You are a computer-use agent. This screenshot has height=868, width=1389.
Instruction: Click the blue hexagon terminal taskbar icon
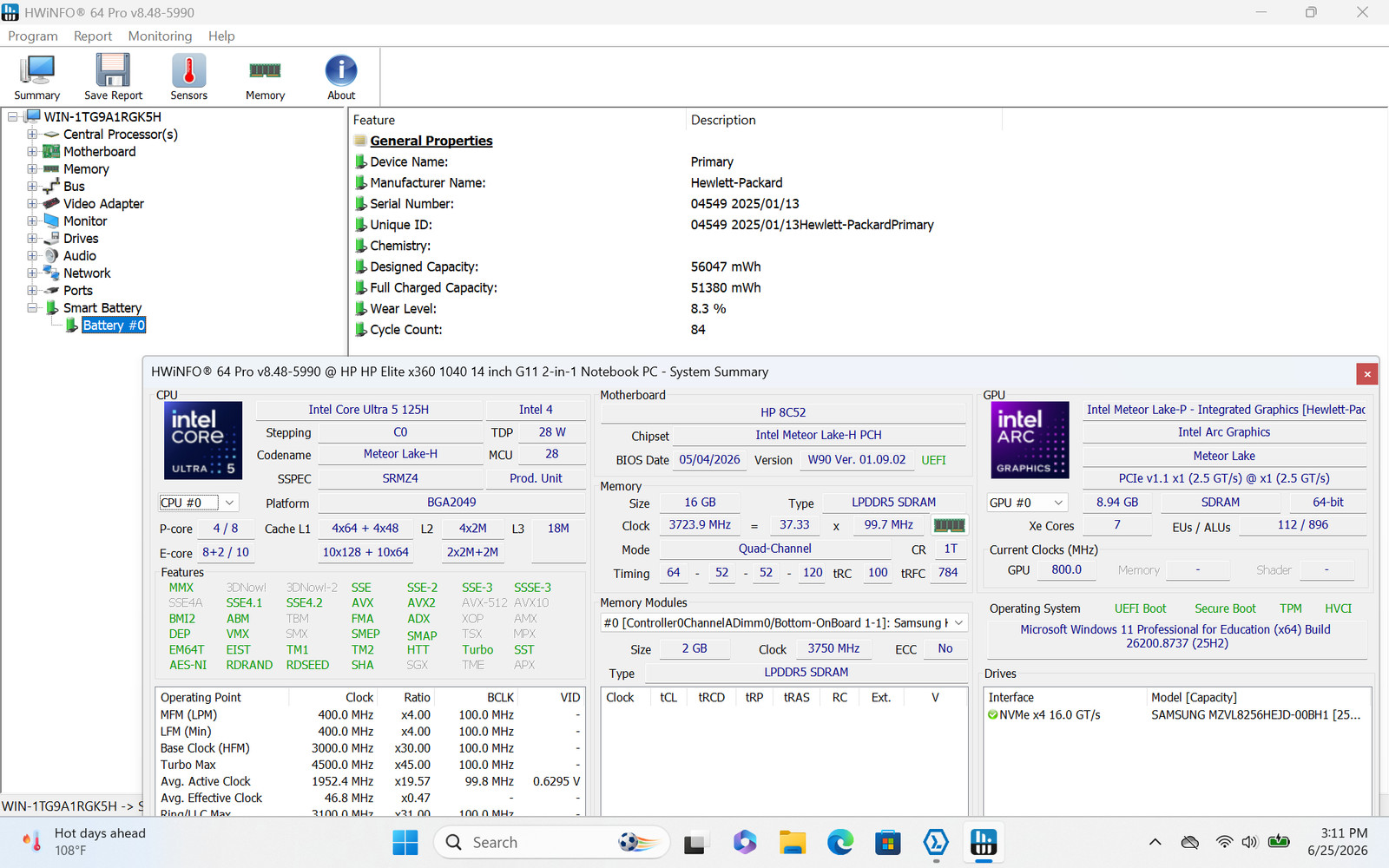[x=935, y=842]
